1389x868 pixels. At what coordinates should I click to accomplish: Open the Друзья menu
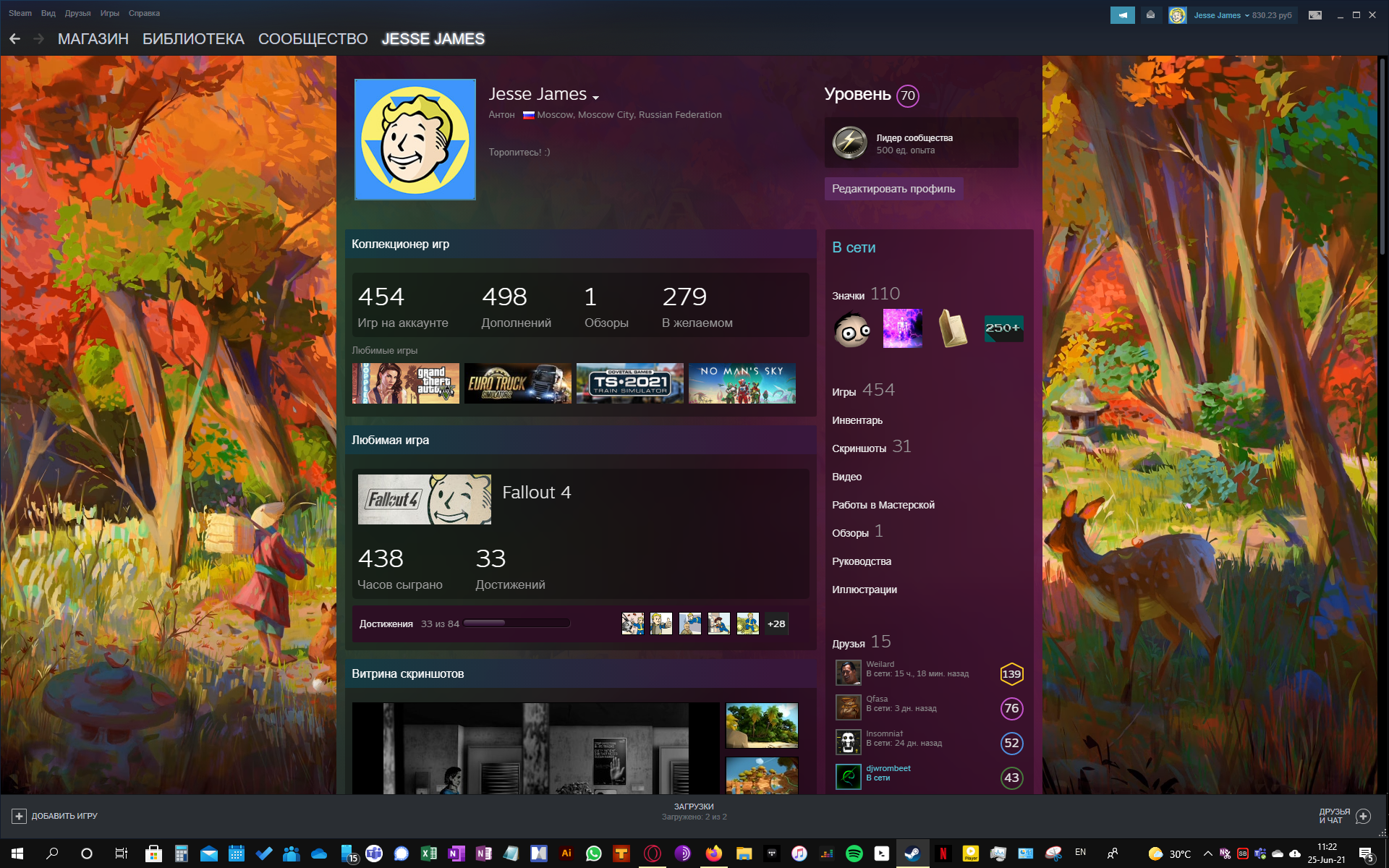coord(77,13)
